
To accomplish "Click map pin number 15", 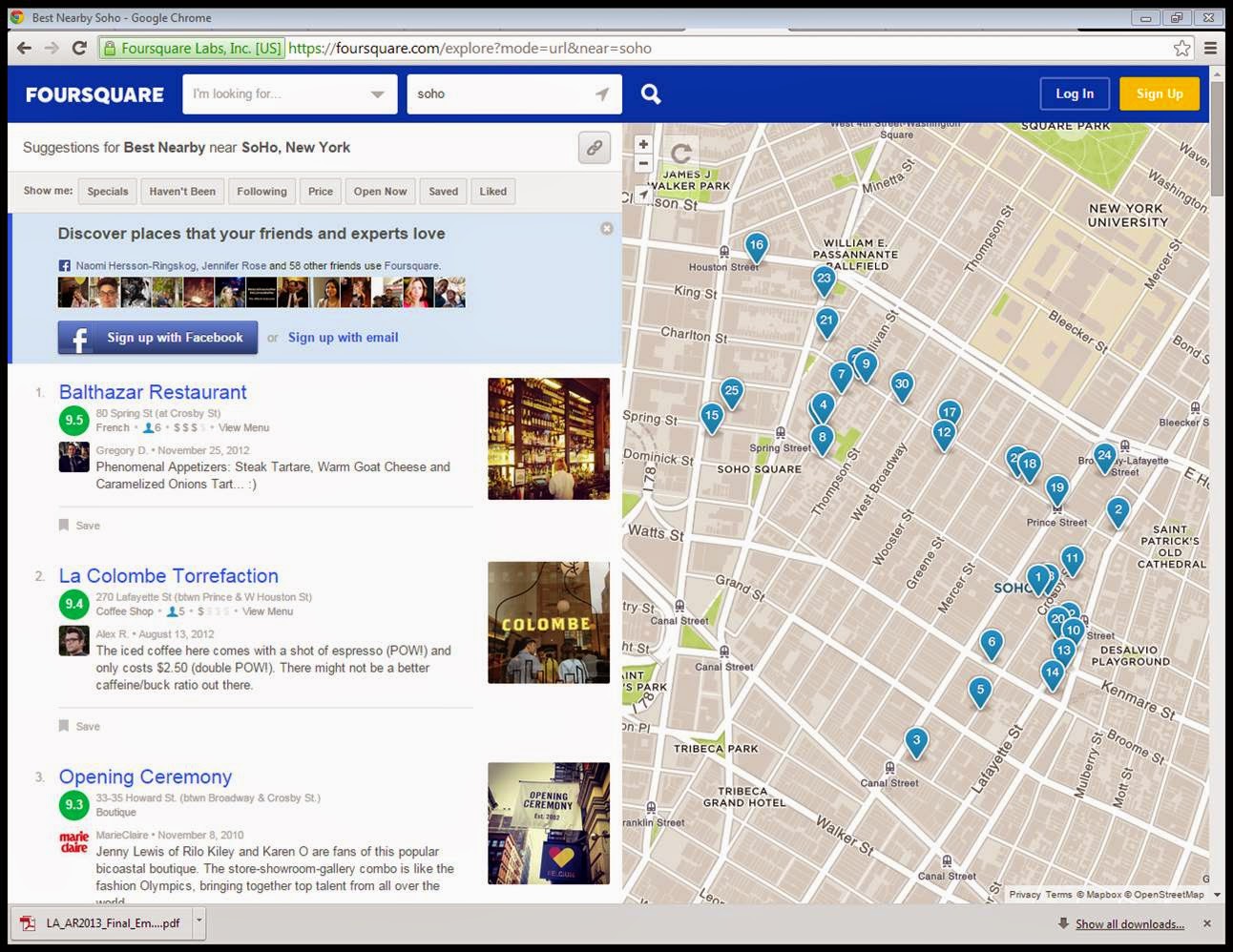I will click(x=711, y=418).
